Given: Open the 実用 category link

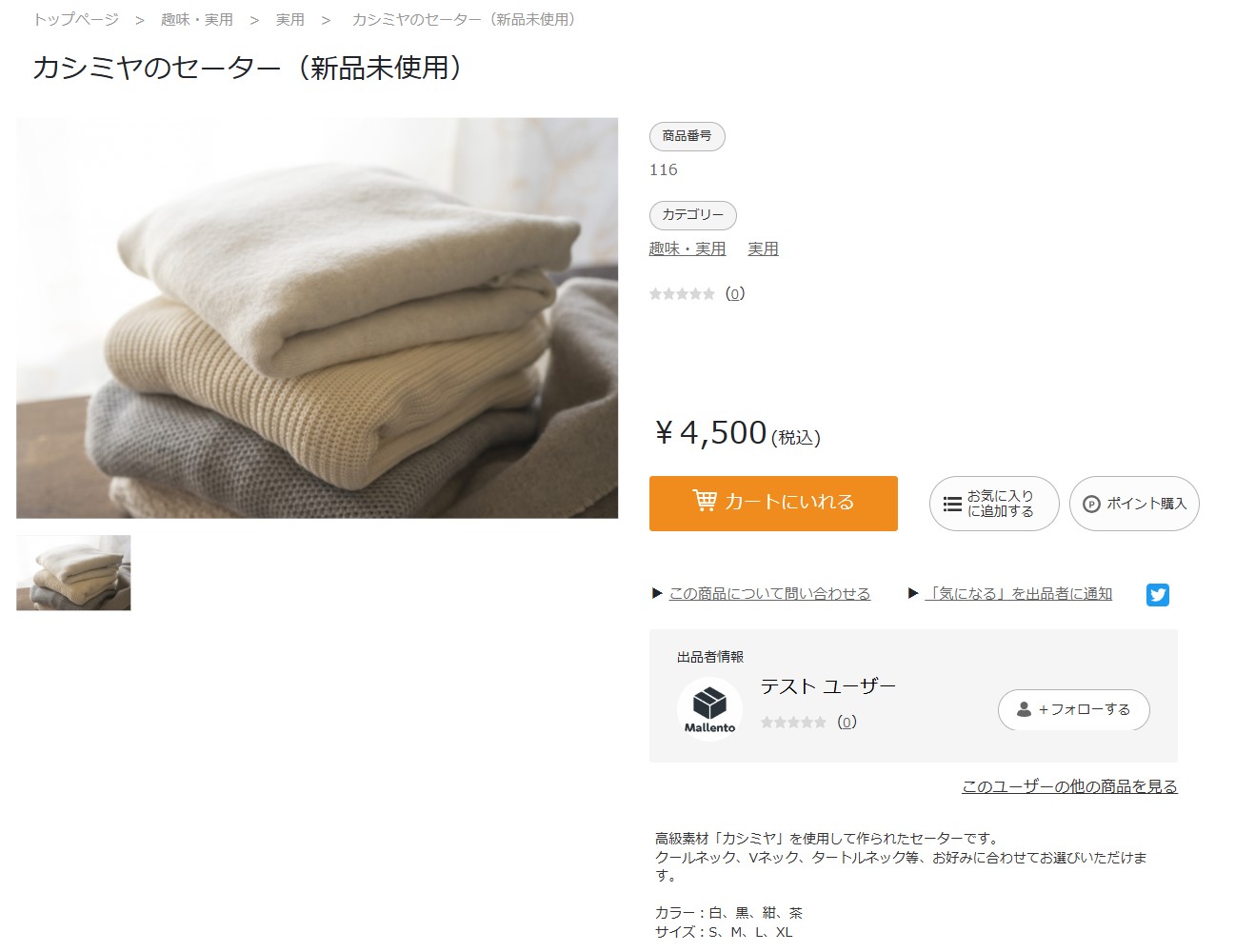Looking at the screenshot, I should tap(763, 248).
